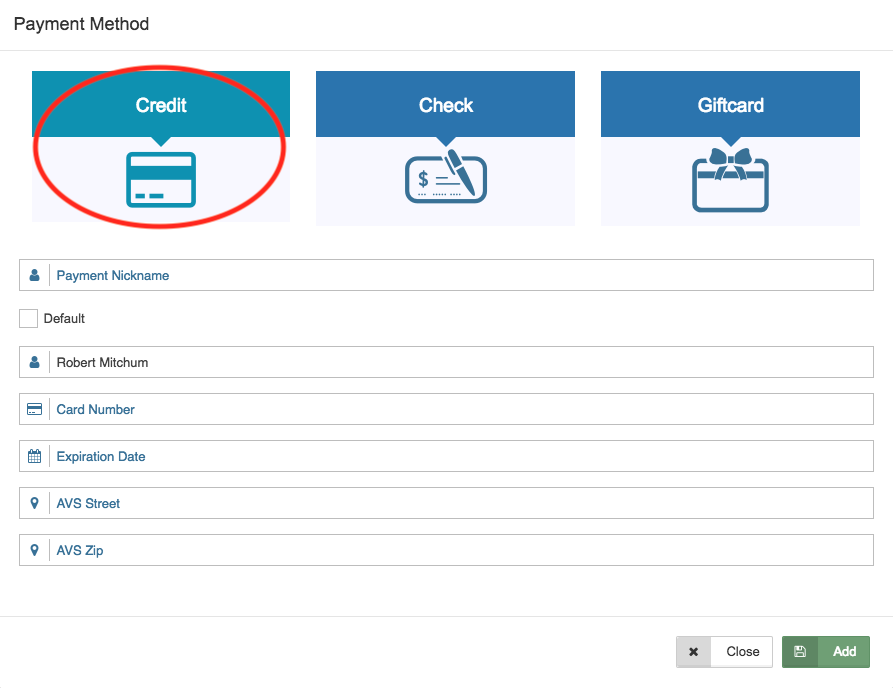The height and width of the screenshot is (688, 893).
Task: Choose the Giftcard payment tab
Action: point(730,105)
